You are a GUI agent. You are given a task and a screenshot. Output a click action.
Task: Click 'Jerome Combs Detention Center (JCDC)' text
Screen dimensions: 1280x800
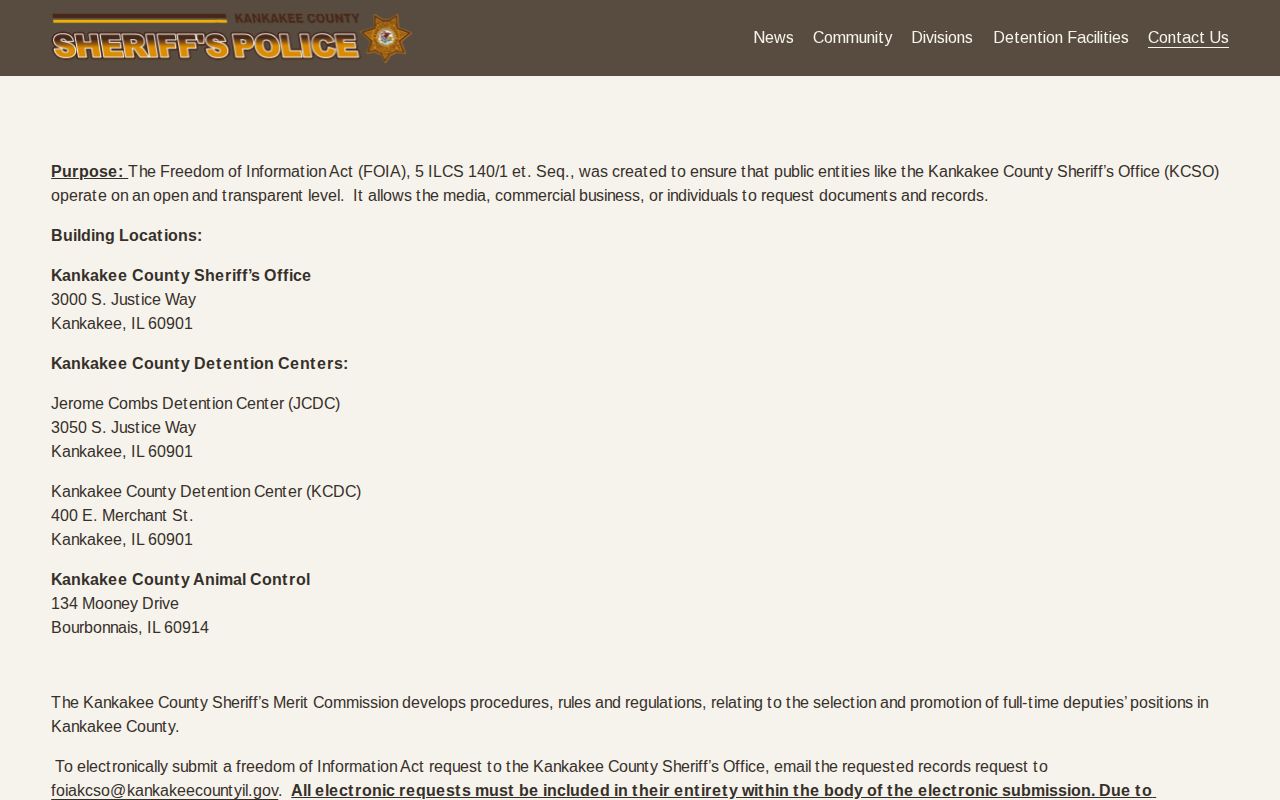(196, 403)
